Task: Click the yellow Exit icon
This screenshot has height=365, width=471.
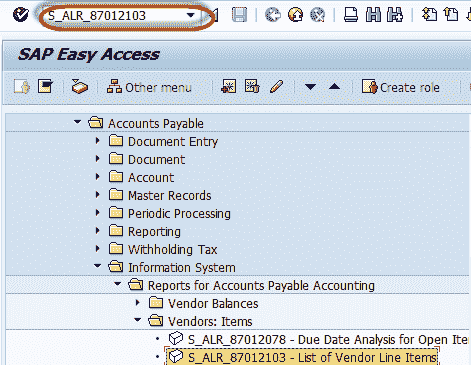Action: (295, 15)
